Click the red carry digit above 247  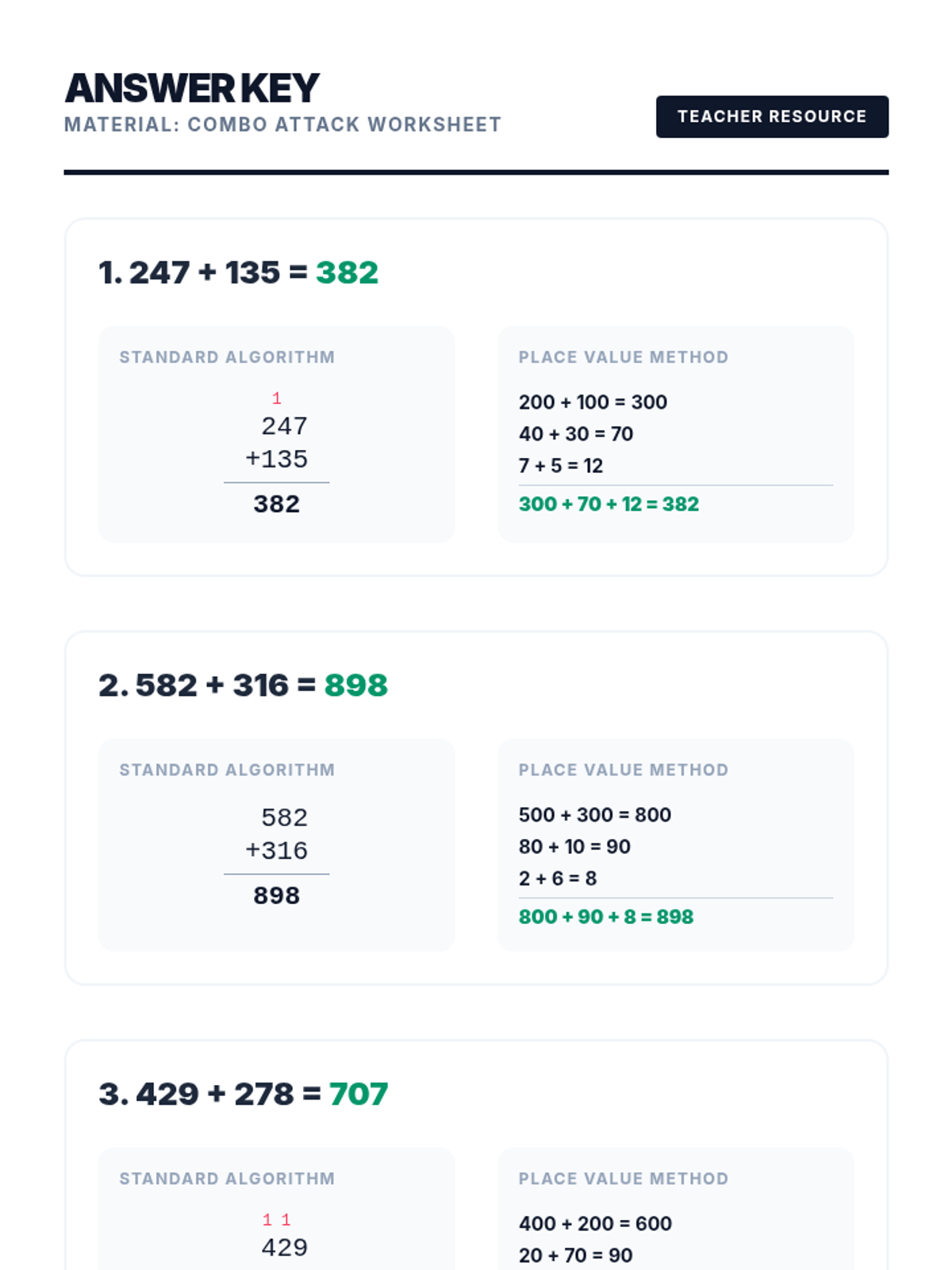[276, 398]
